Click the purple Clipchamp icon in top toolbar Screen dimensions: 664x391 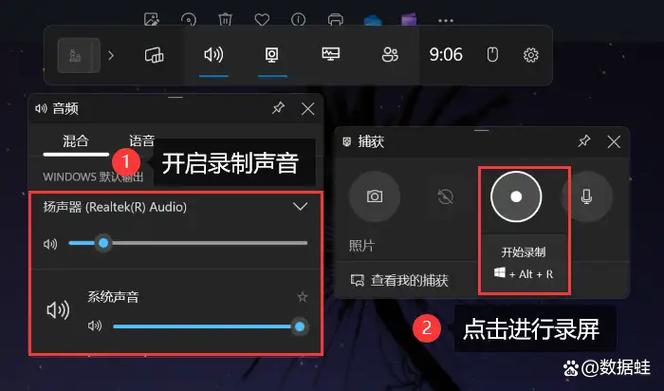[409, 19]
